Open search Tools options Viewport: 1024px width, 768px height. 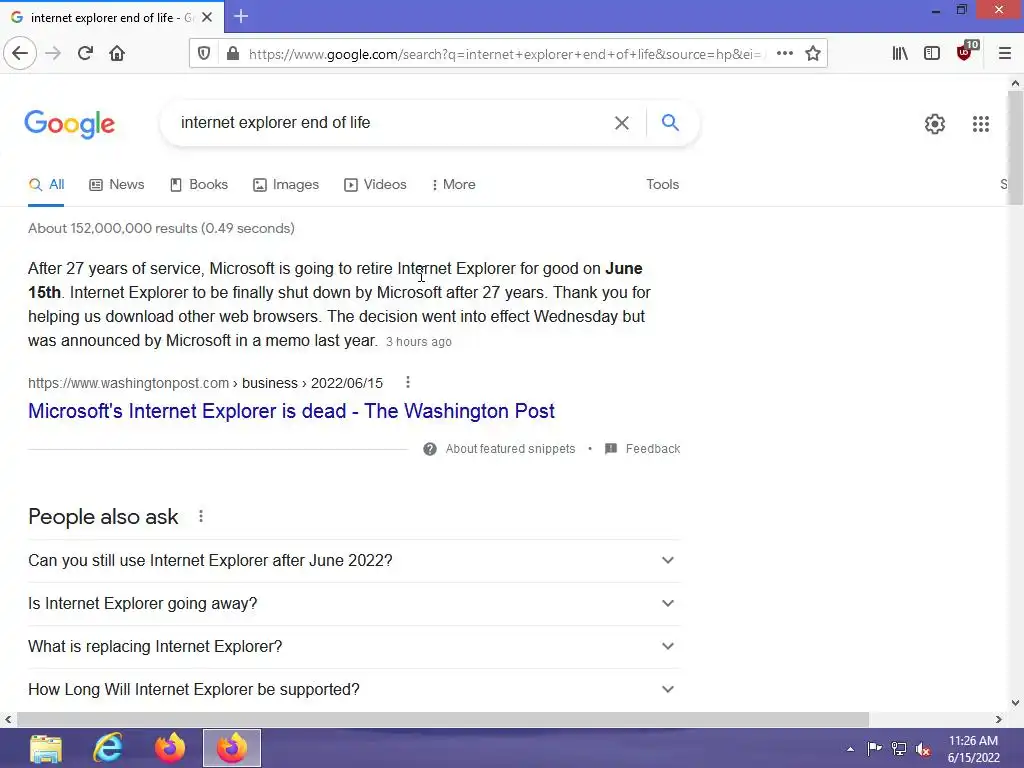pos(662,185)
